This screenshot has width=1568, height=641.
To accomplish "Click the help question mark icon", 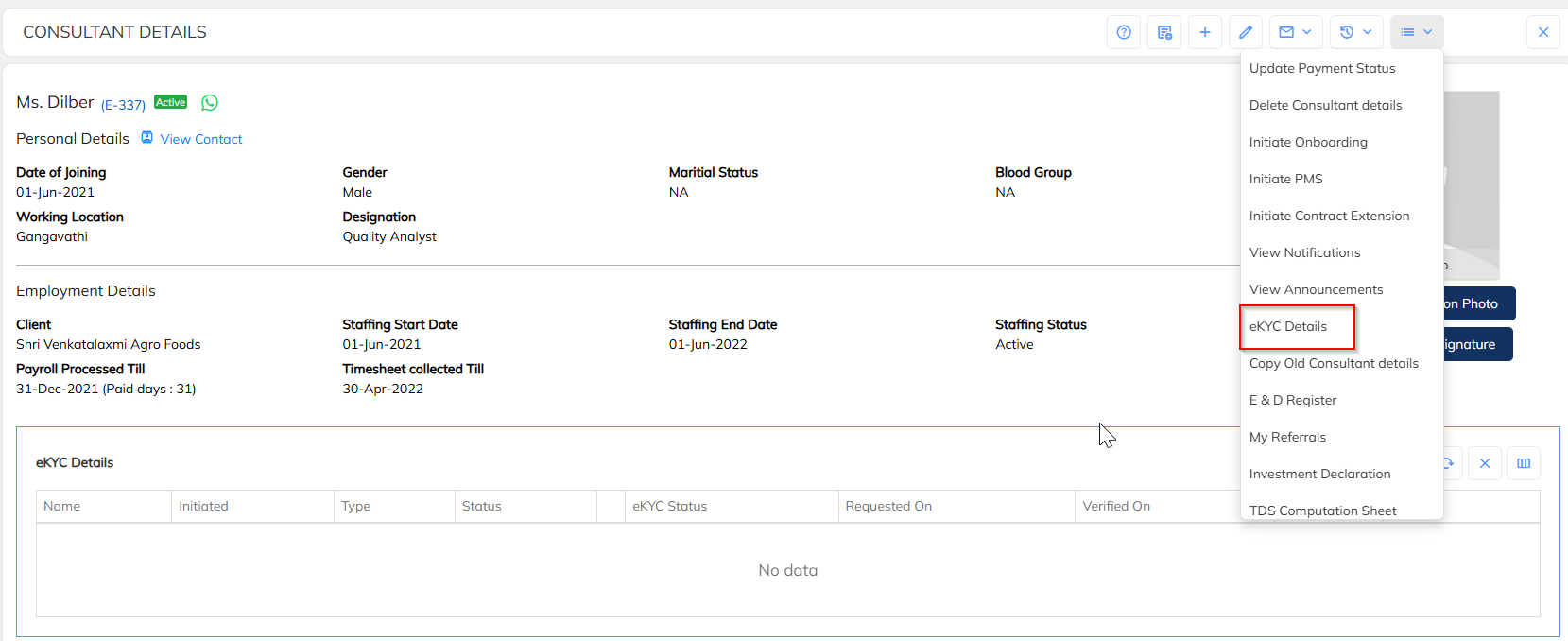I will [1124, 32].
